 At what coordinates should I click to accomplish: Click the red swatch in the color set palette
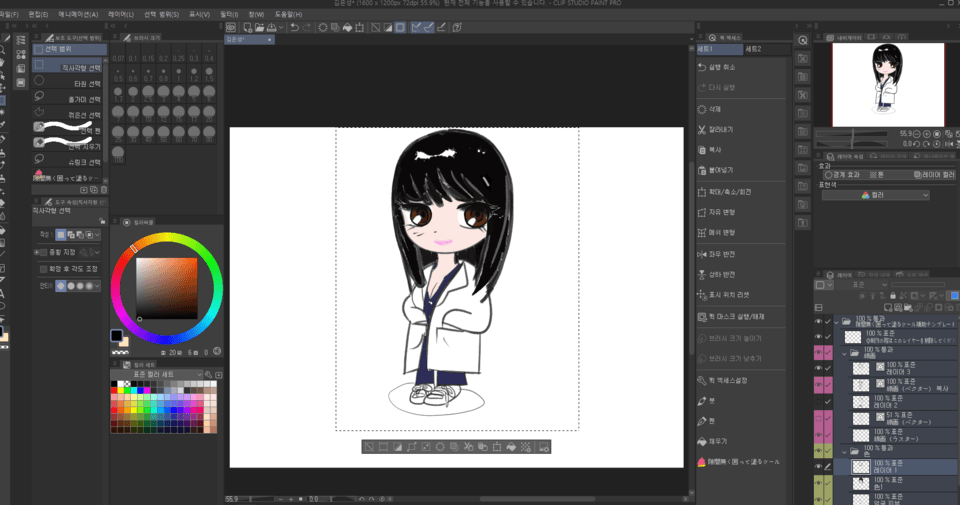[114, 390]
